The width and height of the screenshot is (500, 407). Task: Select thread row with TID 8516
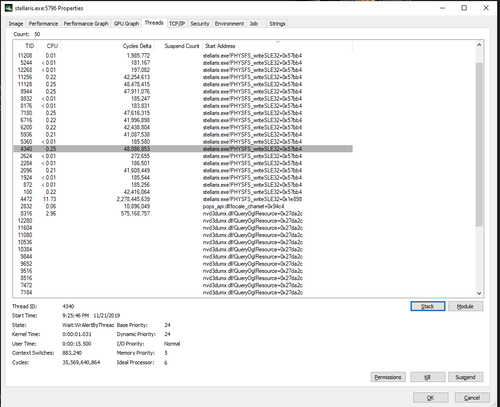183,278
